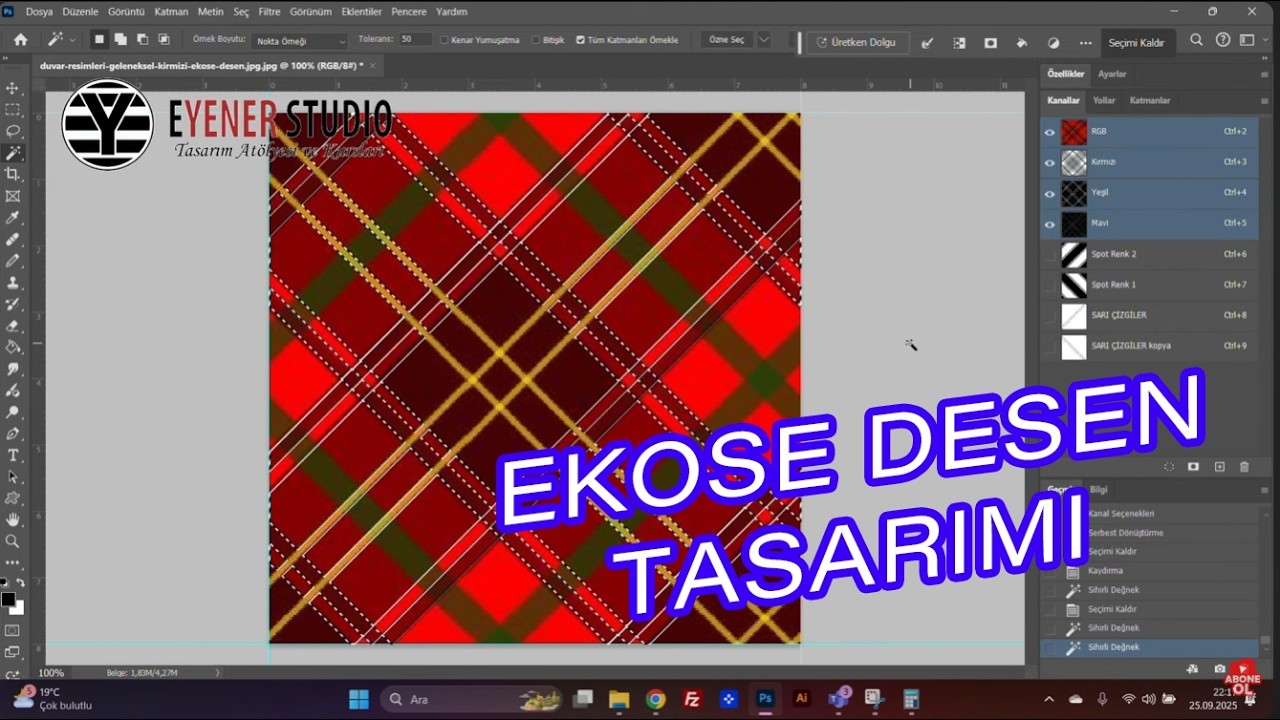Uncheck Tüm Katmanları Örnekle checkbox

point(580,40)
